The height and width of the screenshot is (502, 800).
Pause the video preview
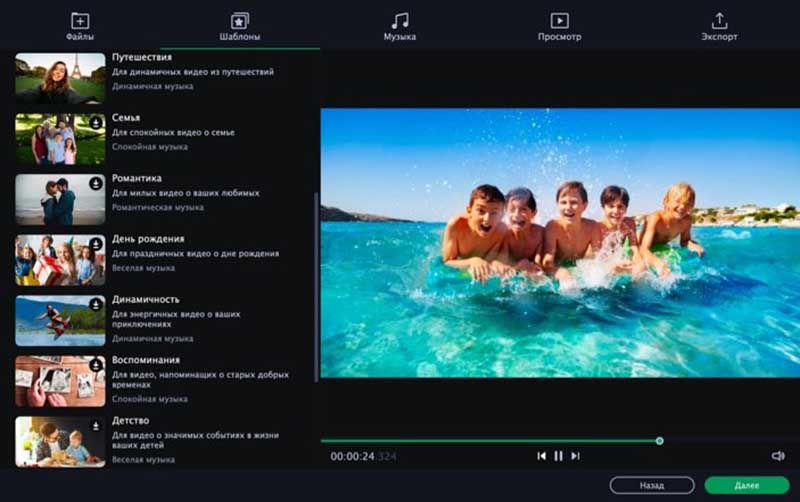click(558, 456)
